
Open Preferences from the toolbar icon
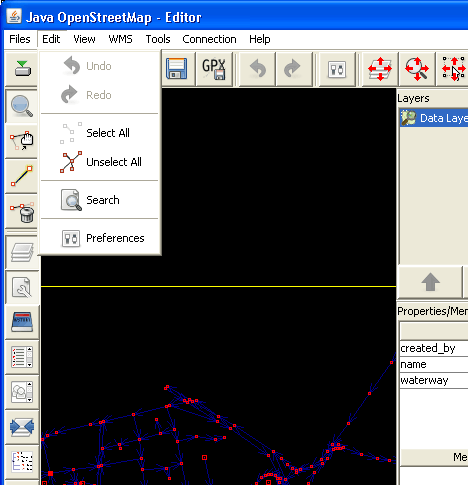[337, 69]
